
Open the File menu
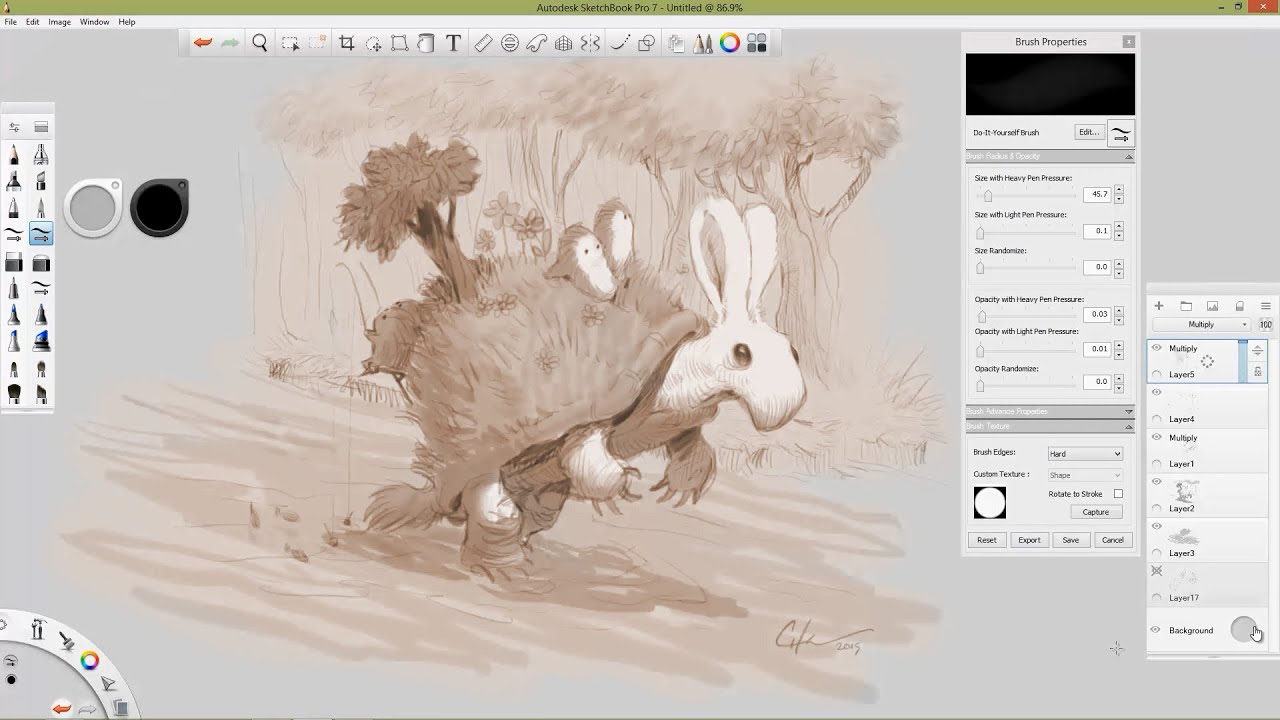point(10,22)
